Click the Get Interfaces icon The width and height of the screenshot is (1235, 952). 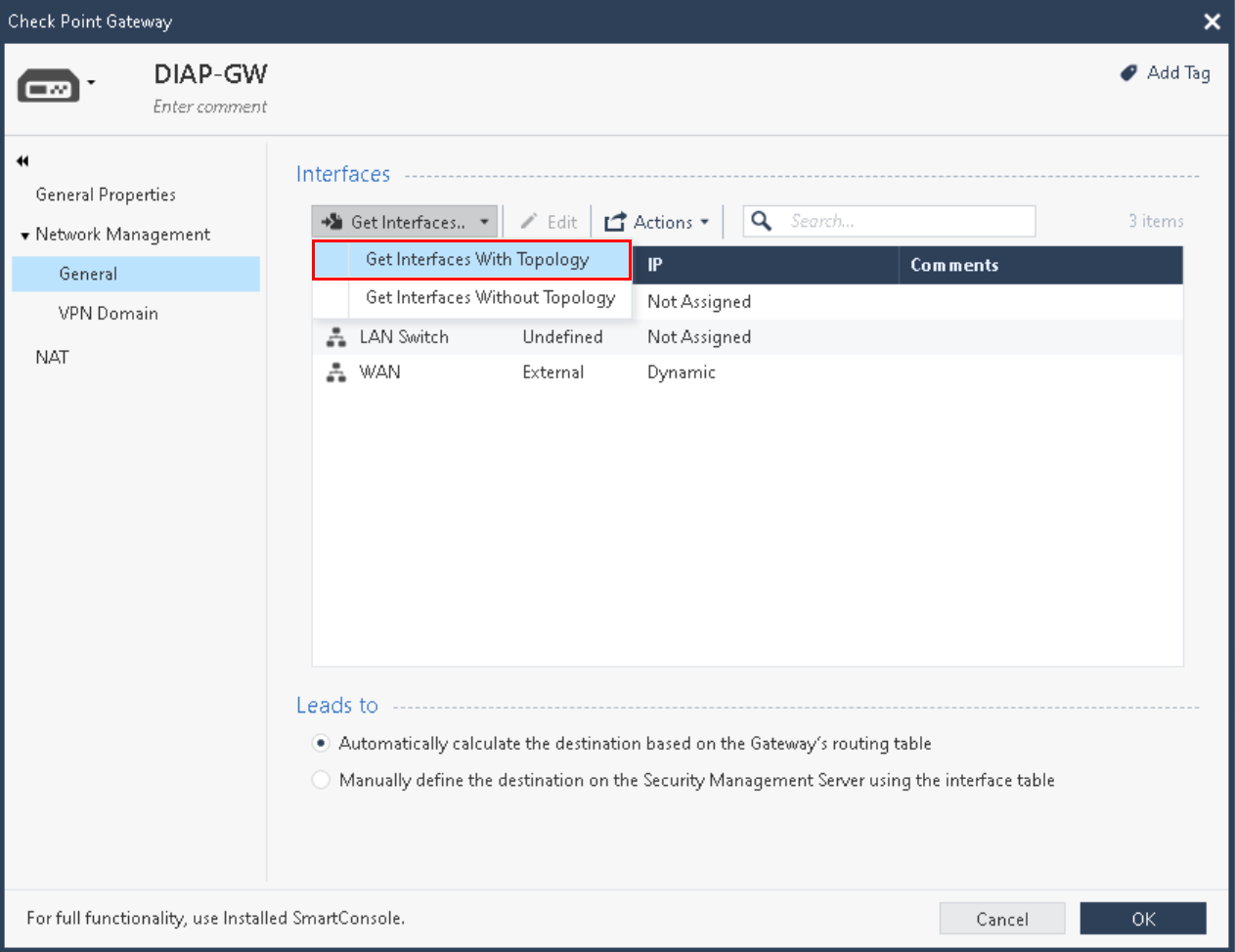tap(331, 222)
